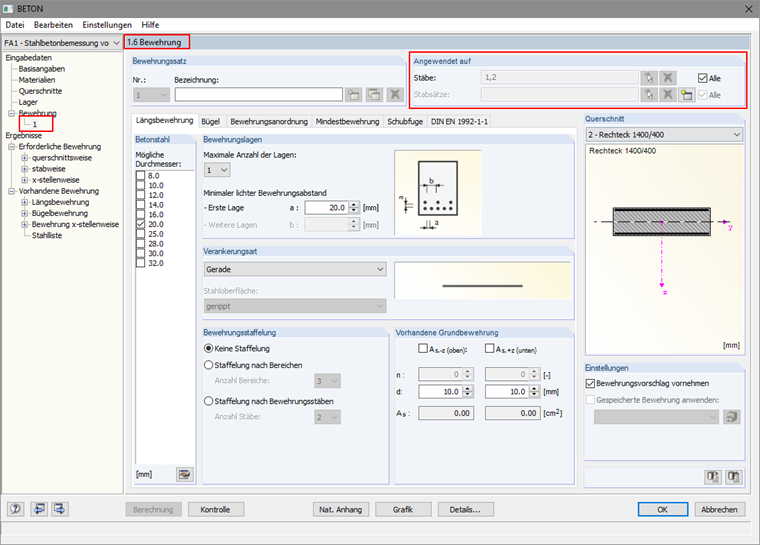Select Lager in the navigation tree
This screenshot has width=760, height=545.
point(28,102)
